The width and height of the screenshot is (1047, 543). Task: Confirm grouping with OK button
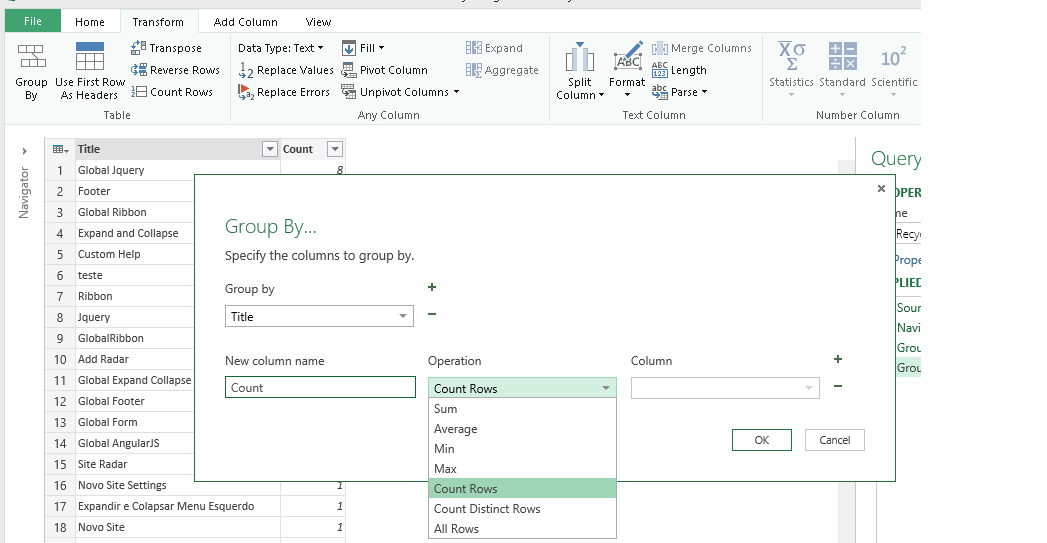761,440
